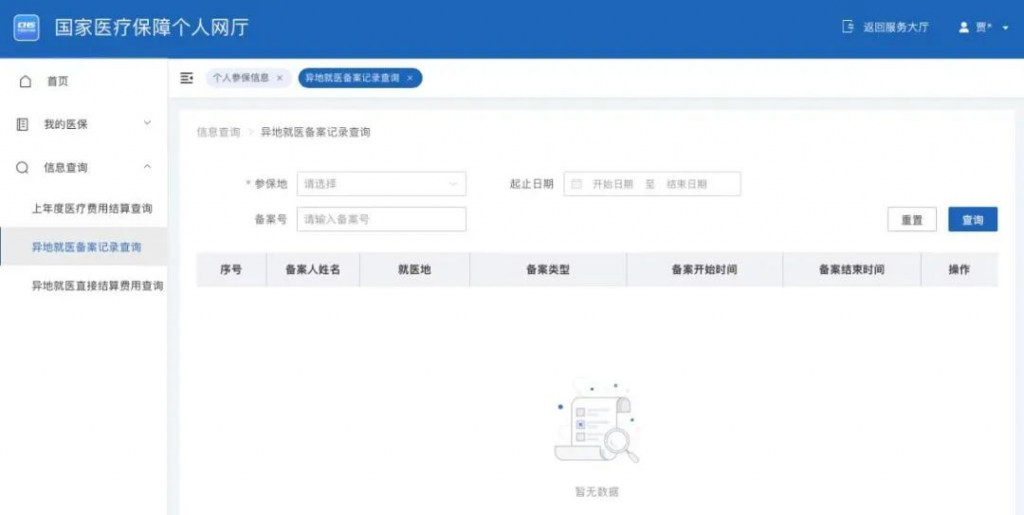Click the calendar icon in date range

(577, 184)
